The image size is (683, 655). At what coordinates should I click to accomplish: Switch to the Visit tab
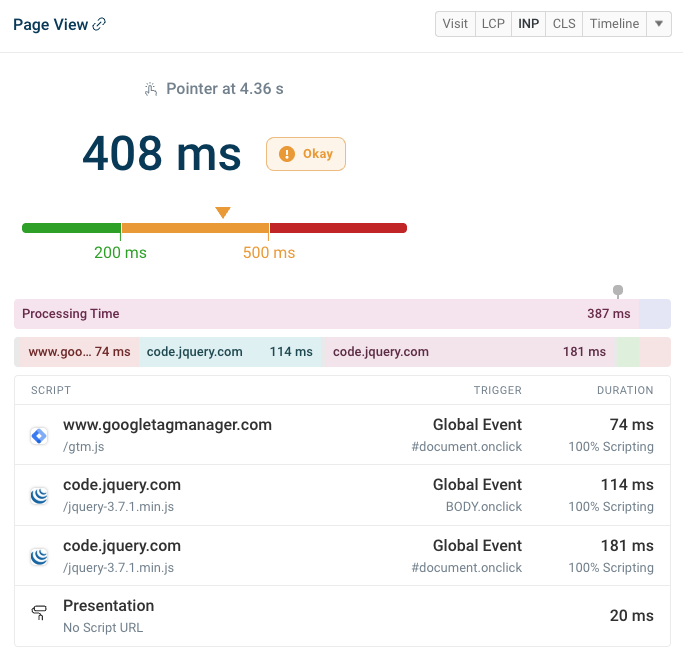(x=455, y=24)
